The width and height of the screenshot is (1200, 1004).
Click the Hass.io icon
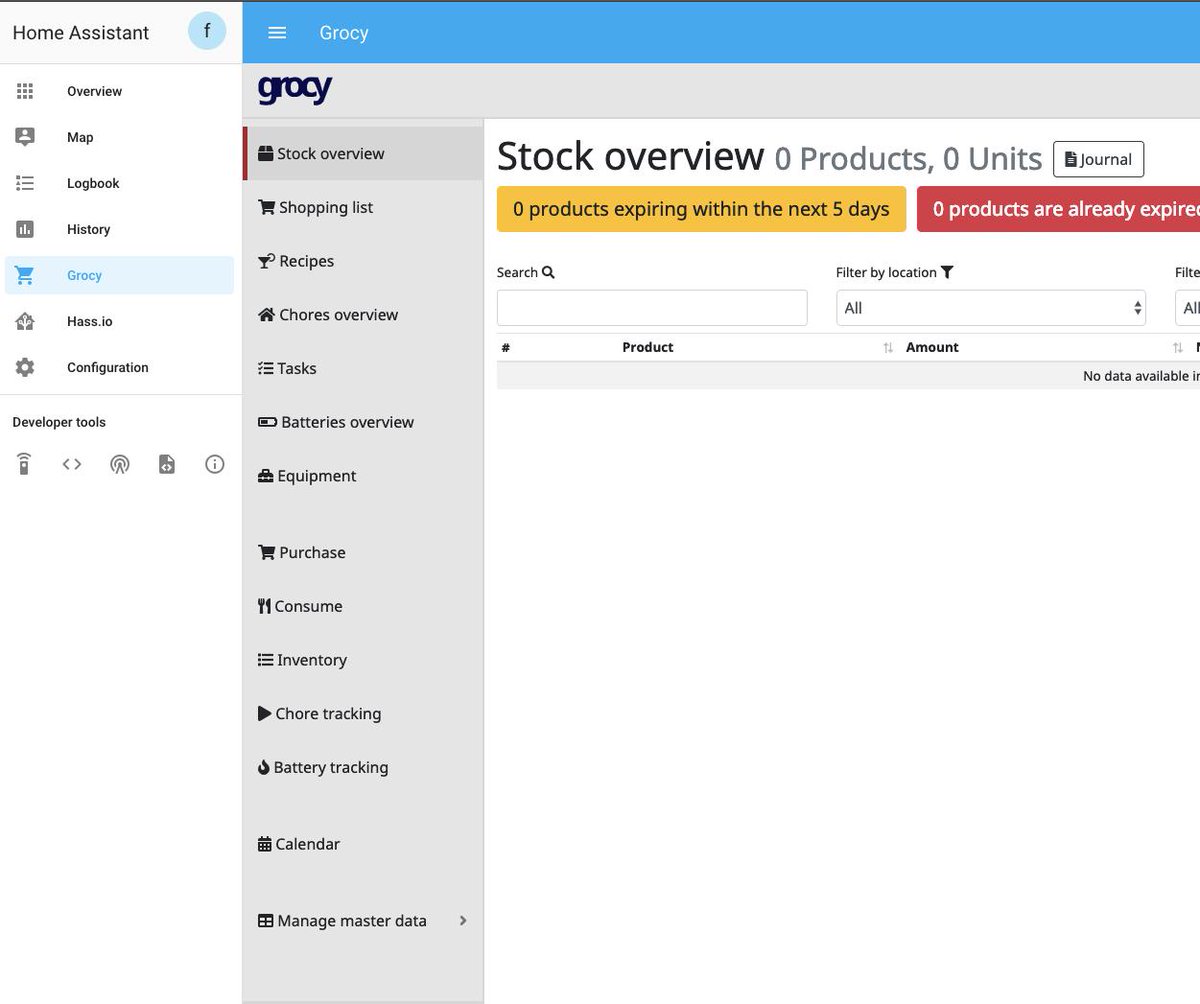pos(25,321)
